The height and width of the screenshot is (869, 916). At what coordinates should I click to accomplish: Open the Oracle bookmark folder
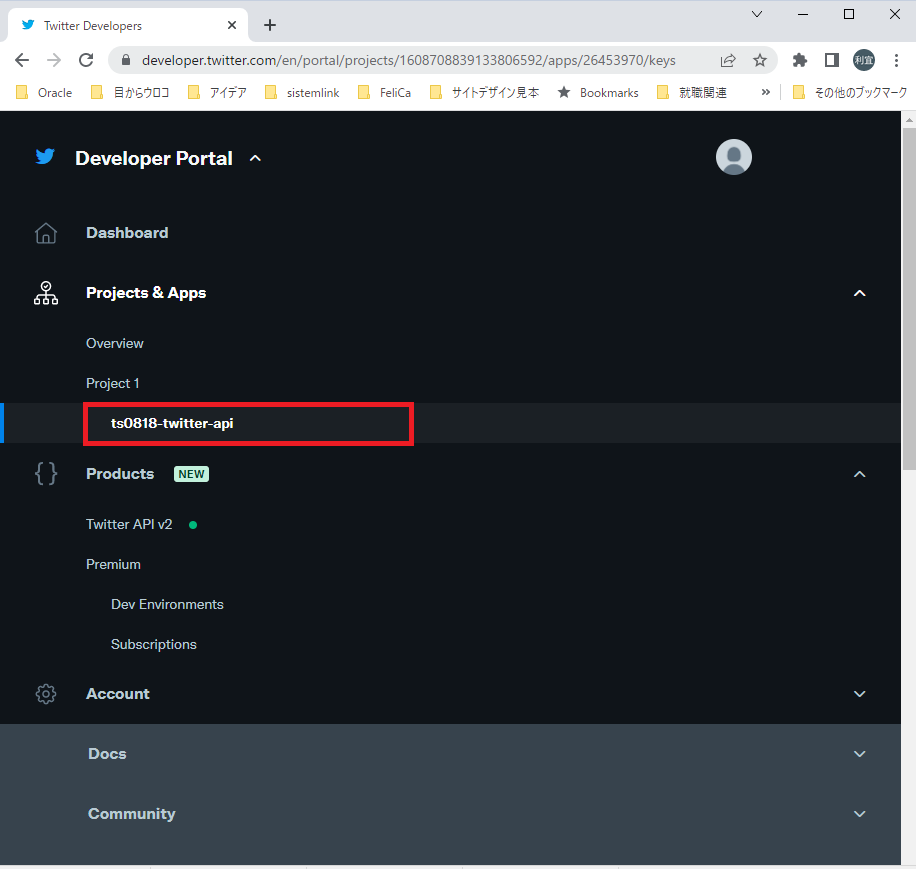[x=44, y=92]
